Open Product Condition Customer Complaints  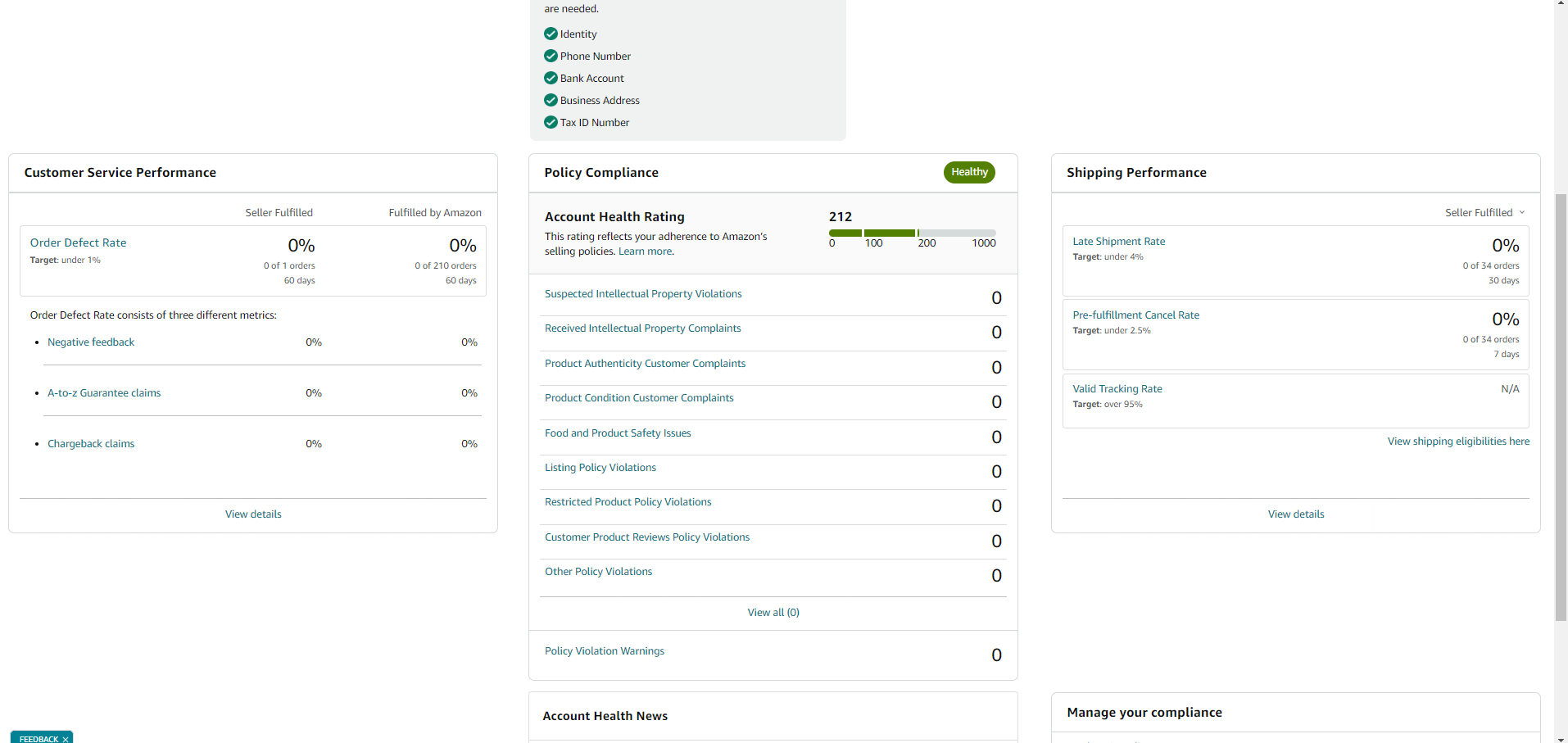[639, 397]
